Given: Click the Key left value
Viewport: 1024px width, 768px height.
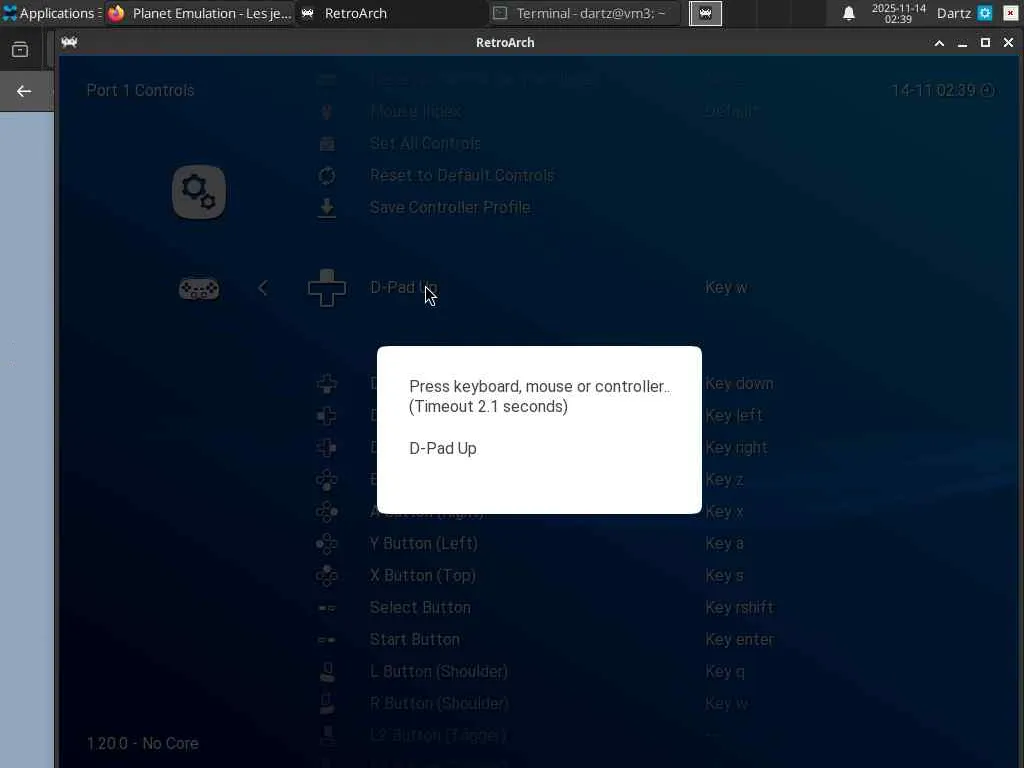Looking at the screenshot, I should tap(733, 415).
